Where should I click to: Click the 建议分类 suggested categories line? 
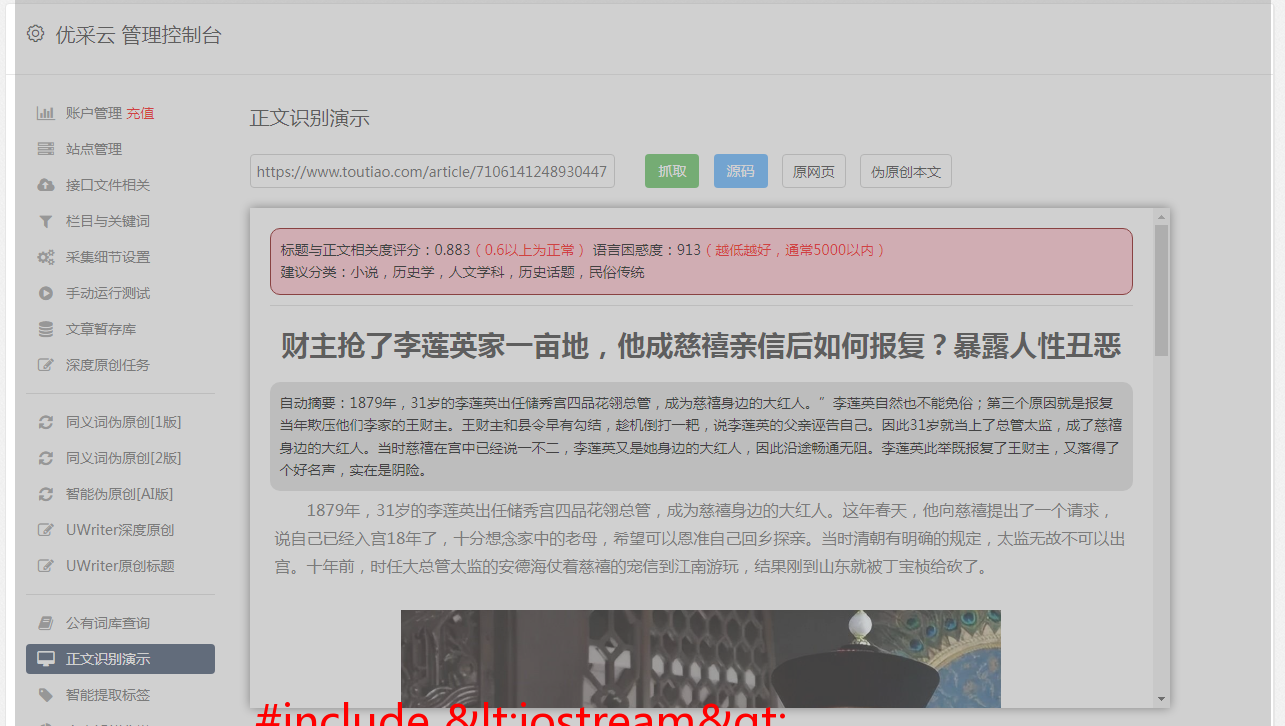pos(463,272)
